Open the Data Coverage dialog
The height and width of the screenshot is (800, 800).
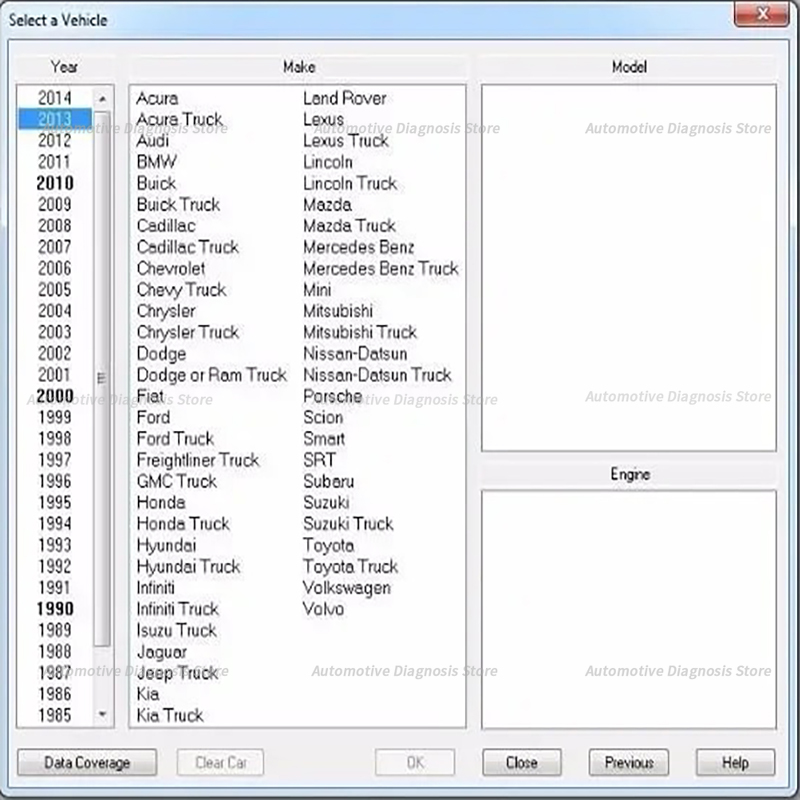coord(87,763)
